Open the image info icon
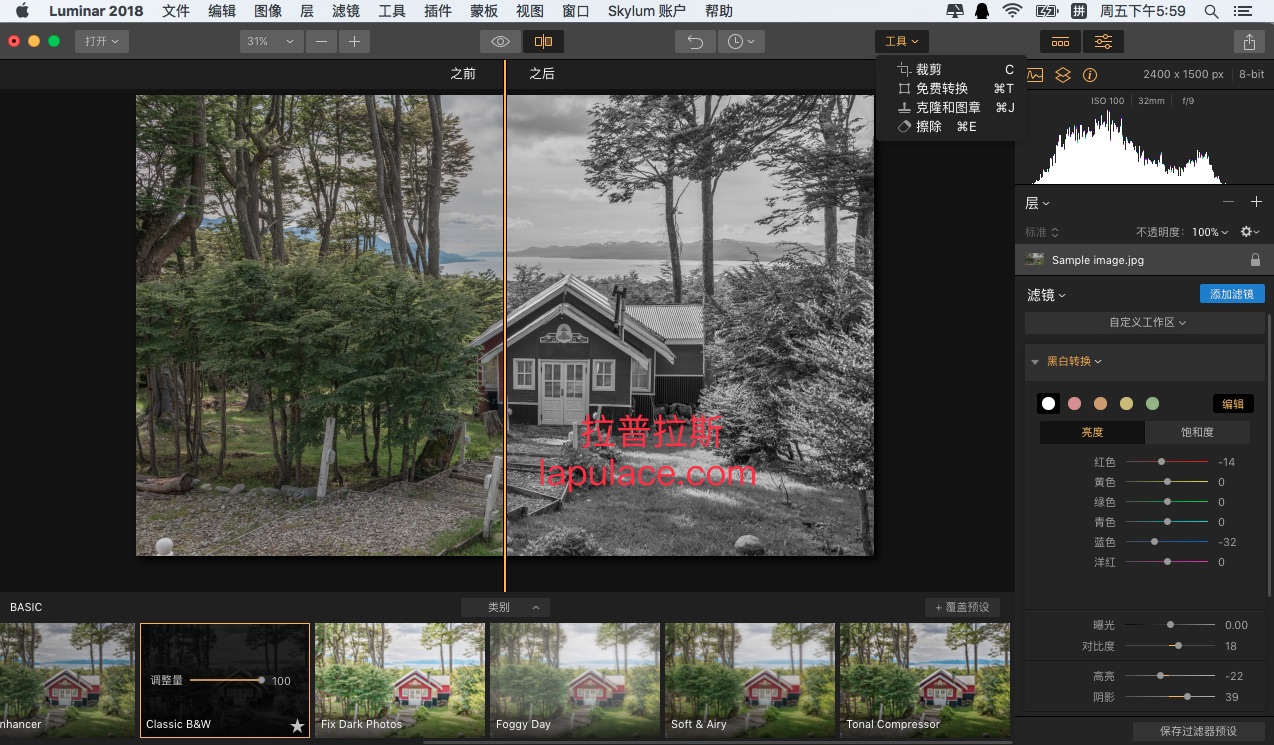Viewport: 1274px width, 745px height. (x=1090, y=75)
